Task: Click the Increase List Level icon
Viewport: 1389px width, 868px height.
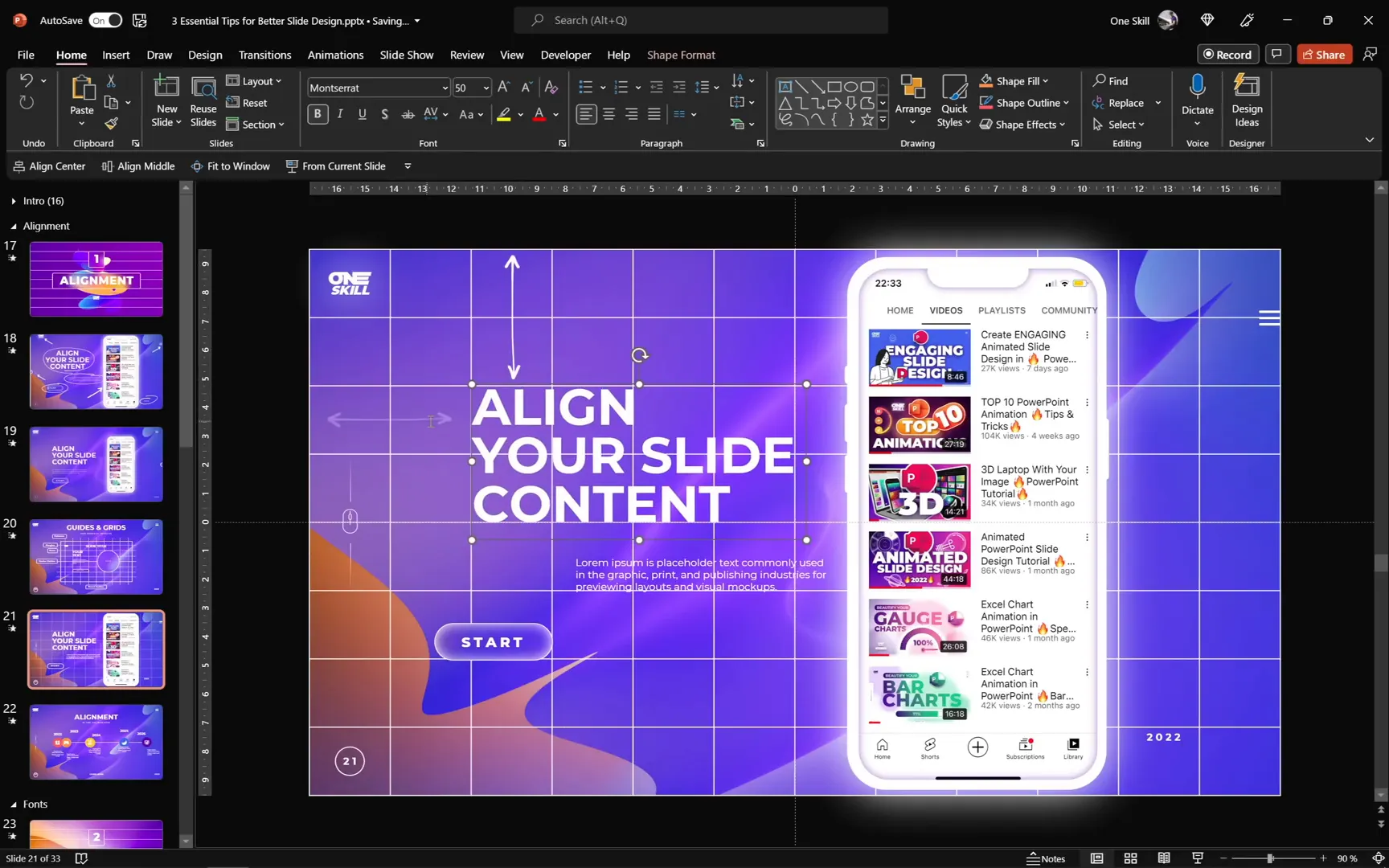Action: coord(679,87)
